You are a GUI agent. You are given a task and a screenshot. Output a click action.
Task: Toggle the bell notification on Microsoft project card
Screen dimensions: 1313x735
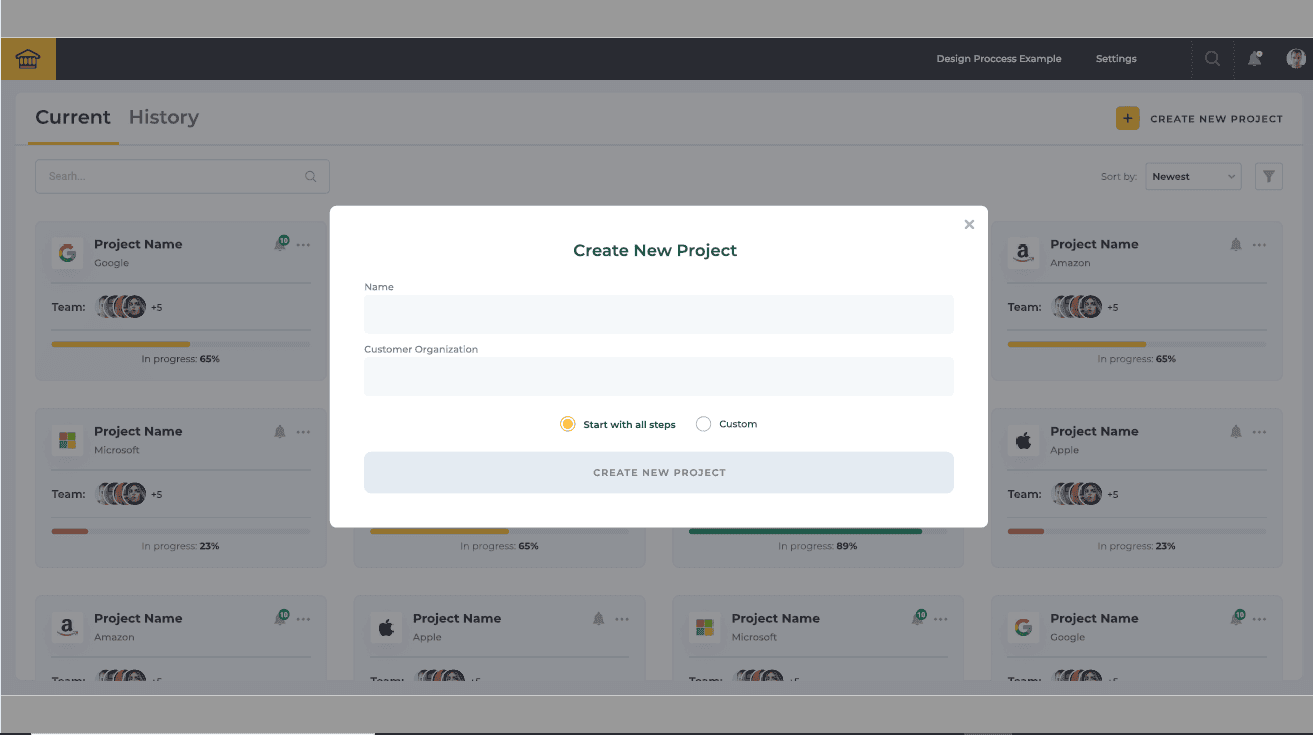(280, 431)
